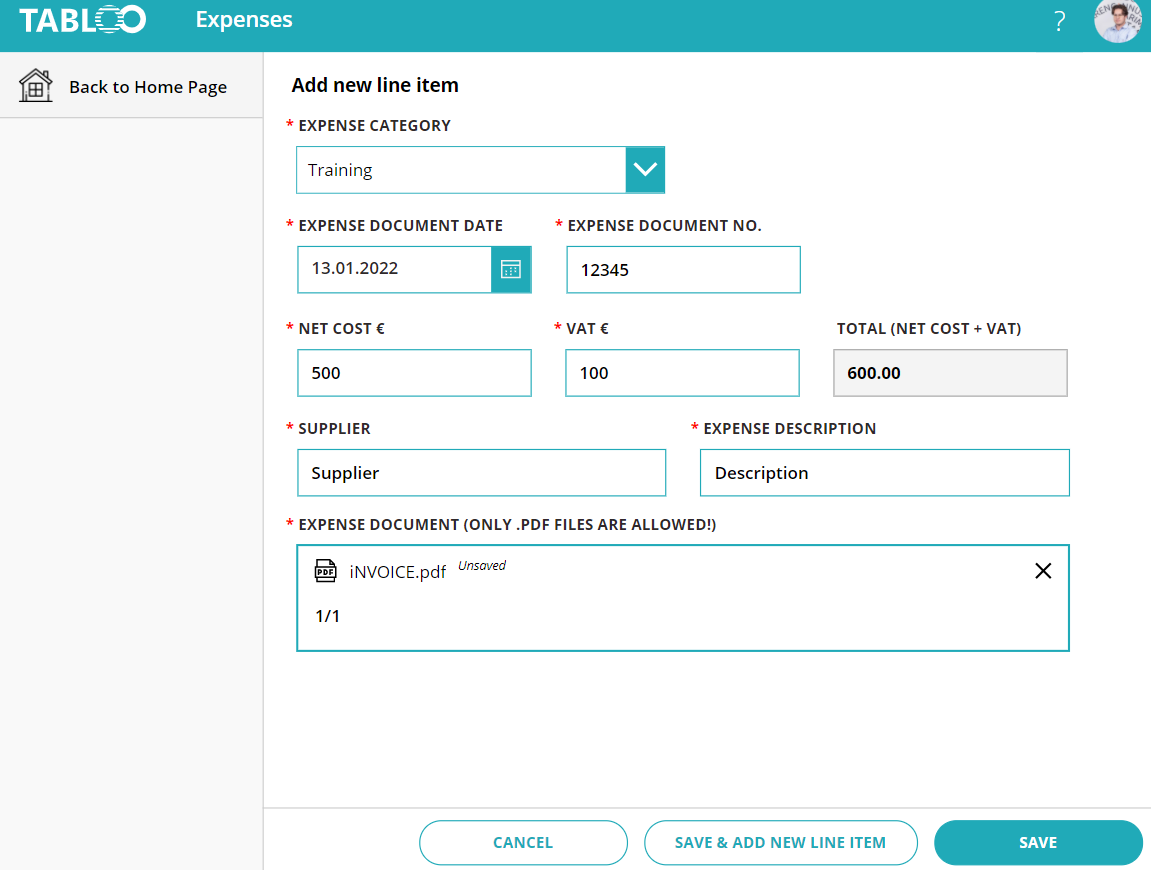Edit the Expense Description field
The width and height of the screenshot is (1151, 870).
click(885, 473)
